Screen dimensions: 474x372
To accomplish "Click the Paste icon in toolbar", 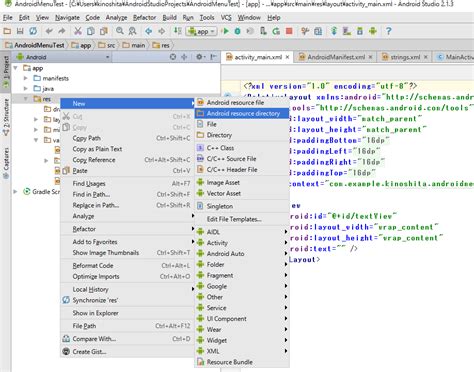I will [x=104, y=31].
